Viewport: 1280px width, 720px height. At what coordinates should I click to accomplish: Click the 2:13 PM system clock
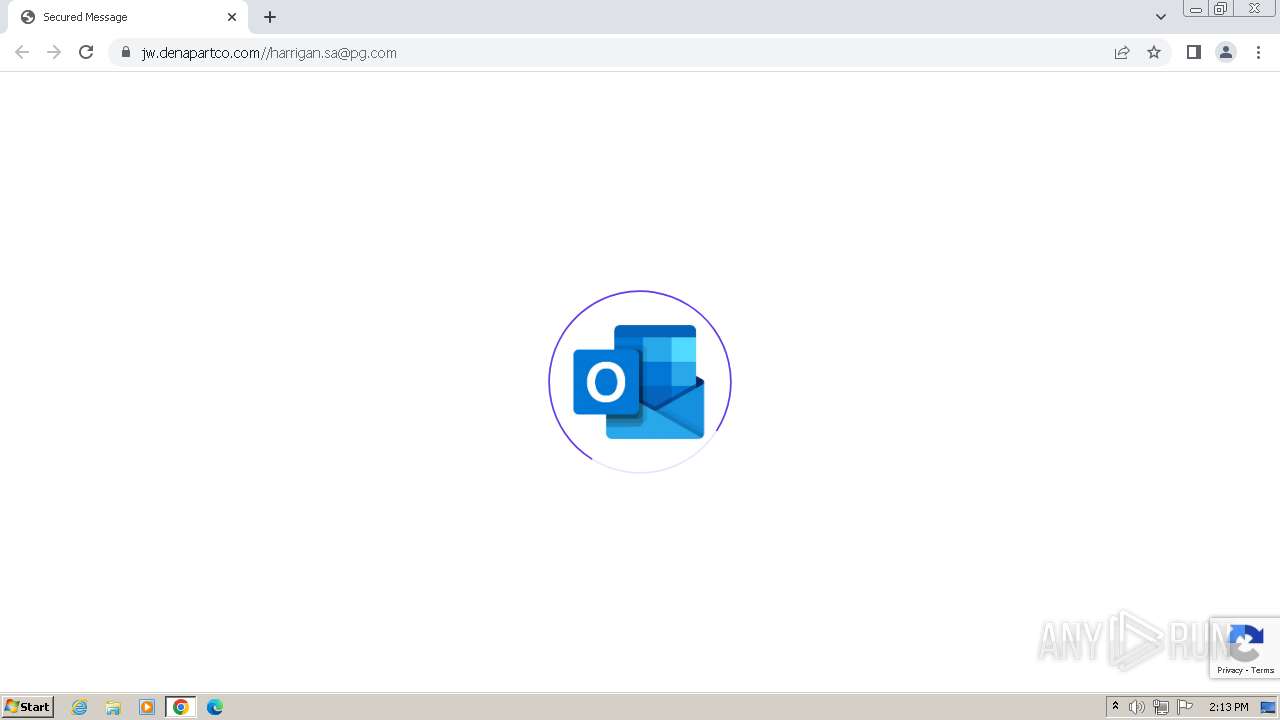(1228, 707)
